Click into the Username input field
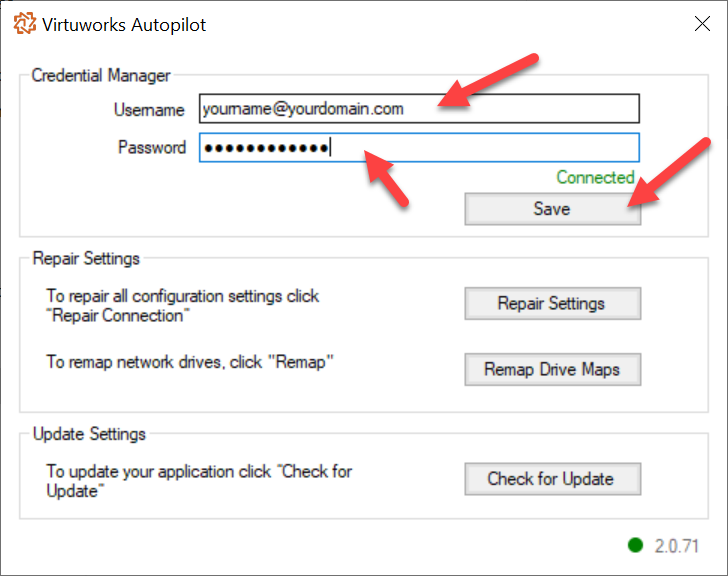The width and height of the screenshot is (728, 576). [x=419, y=109]
